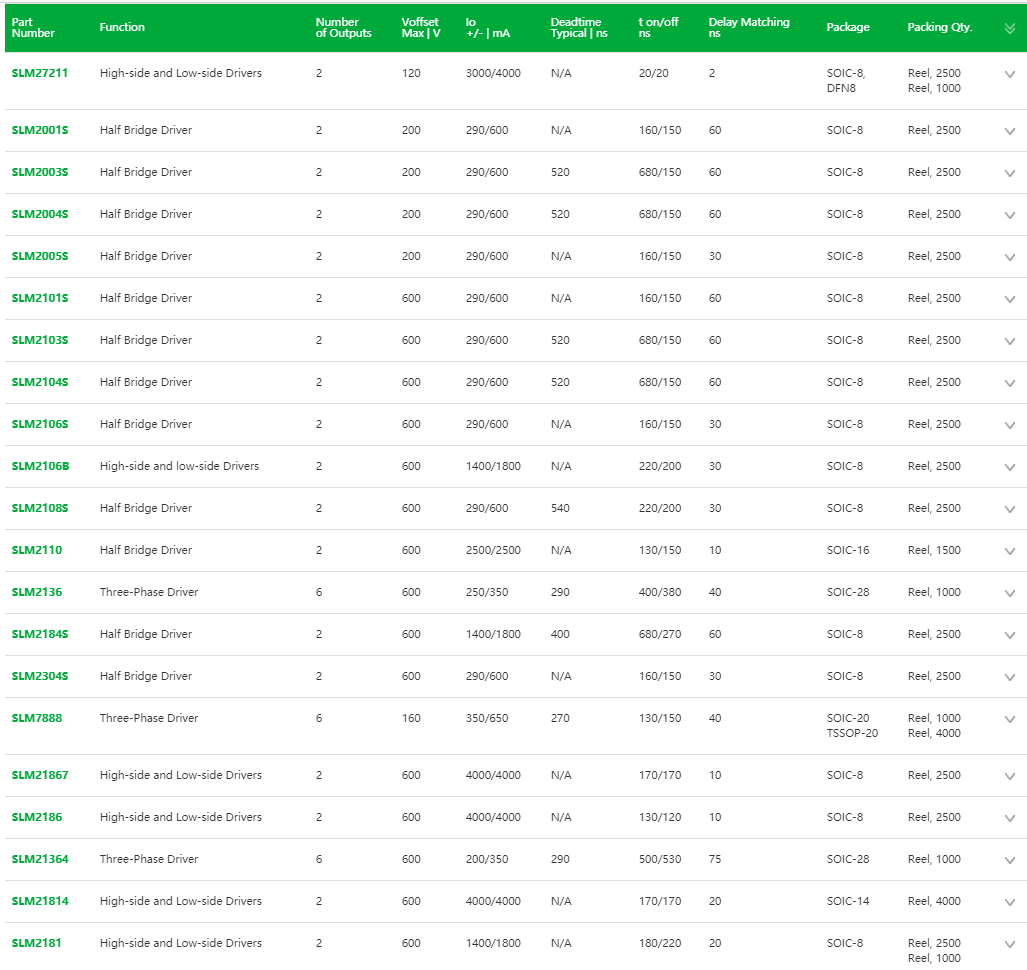Open the SLM21867 part link
Image resolution: width=1027 pixels, height=970 pixels.
(39, 775)
